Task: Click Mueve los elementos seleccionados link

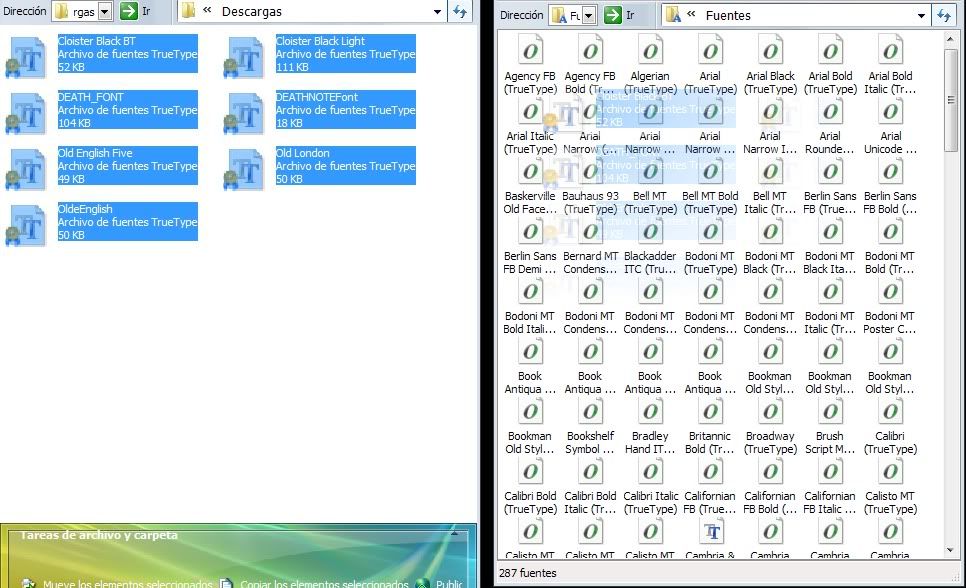Action: tap(127, 584)
